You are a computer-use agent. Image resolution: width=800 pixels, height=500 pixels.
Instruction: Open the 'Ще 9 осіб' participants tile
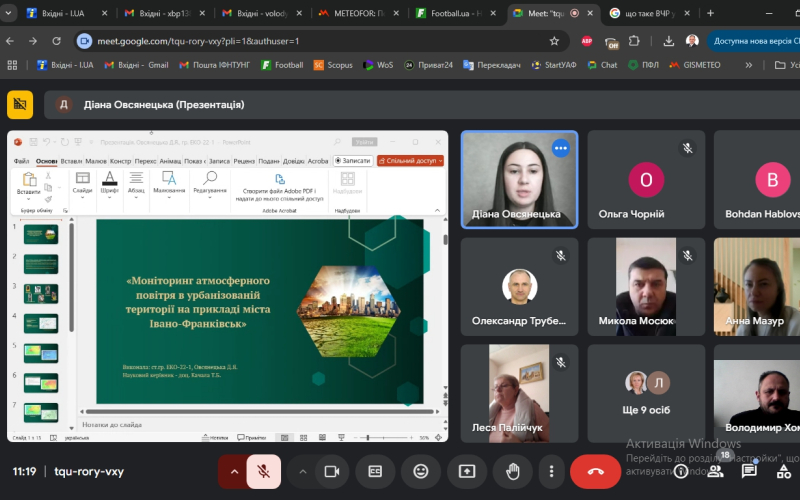click(646, 393)
